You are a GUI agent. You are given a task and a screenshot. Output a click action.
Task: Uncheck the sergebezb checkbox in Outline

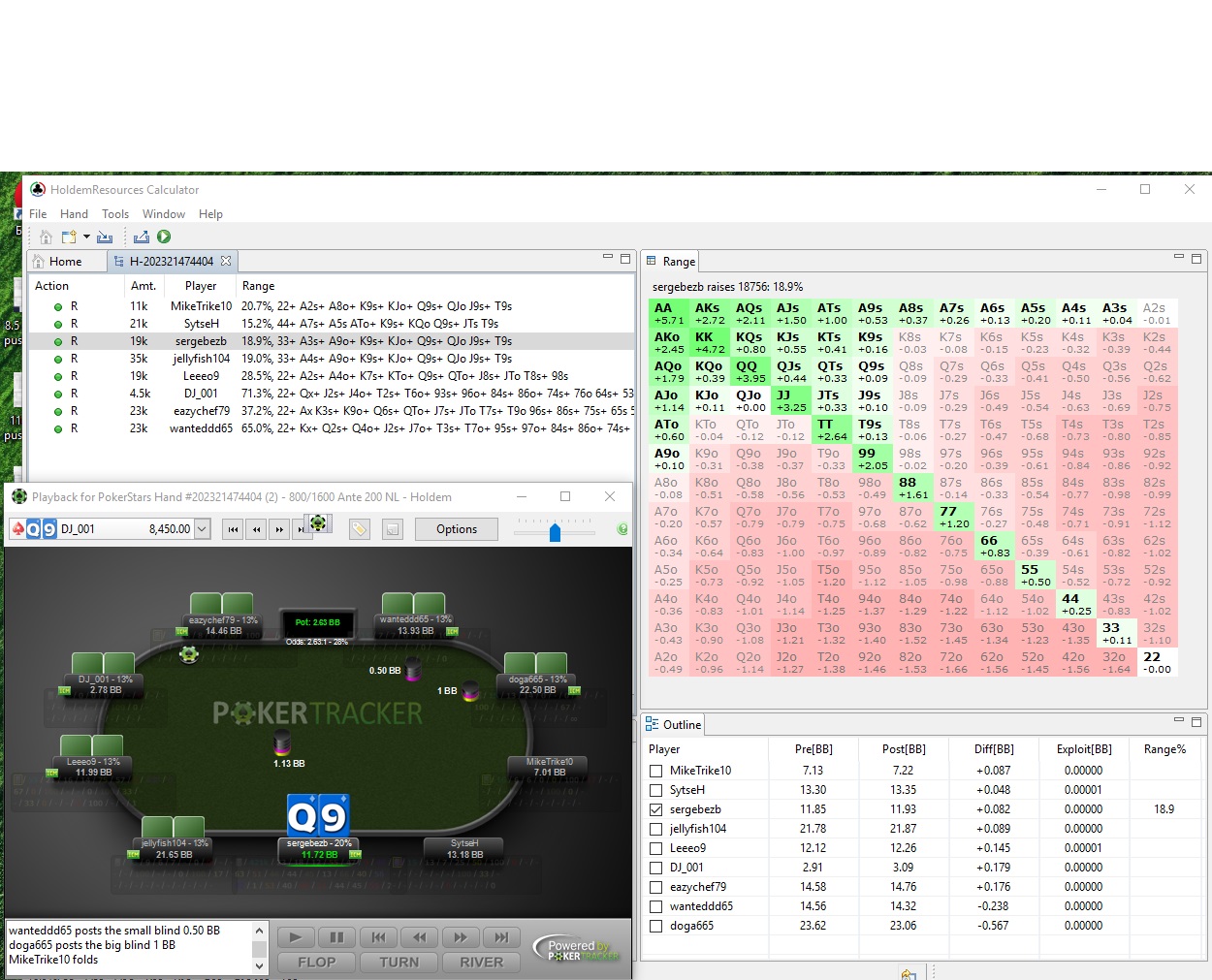[x=656, y=809]
